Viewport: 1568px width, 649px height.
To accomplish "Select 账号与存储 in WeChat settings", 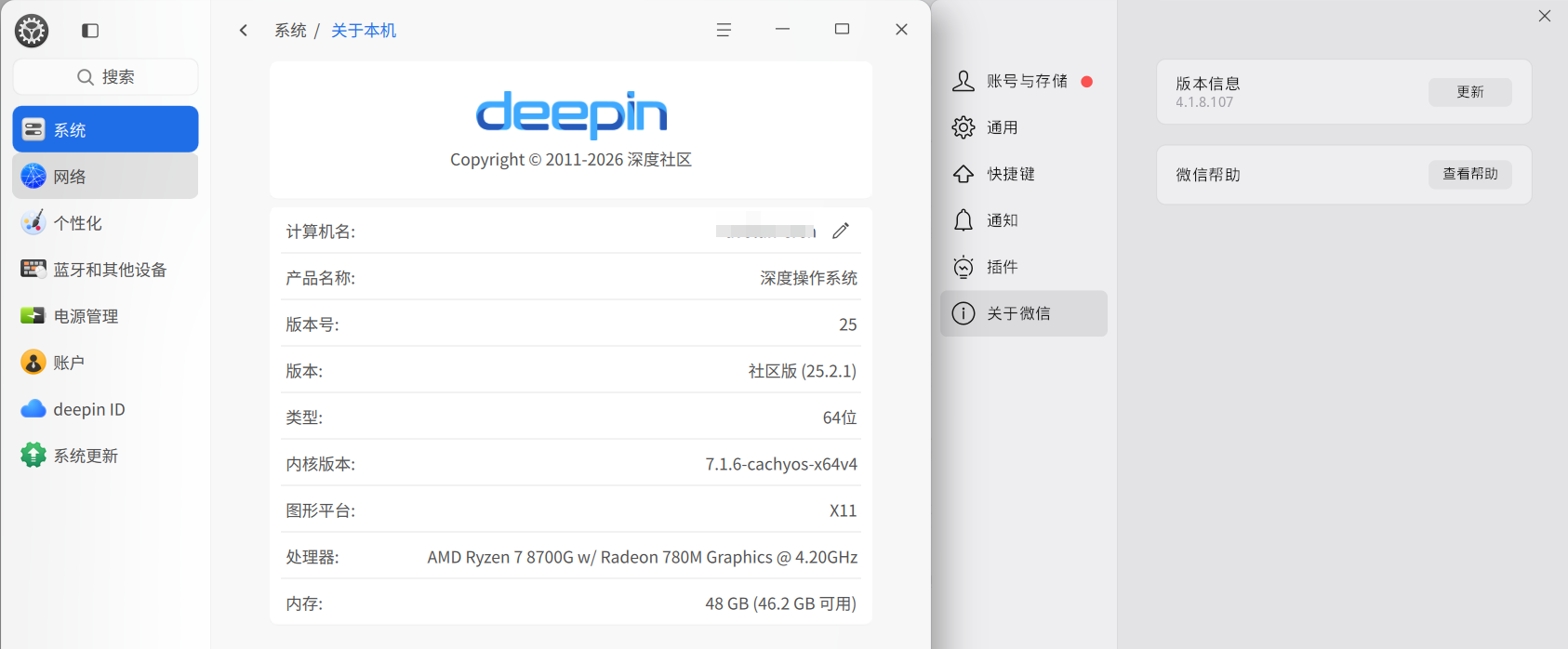I will (1023, 81).
